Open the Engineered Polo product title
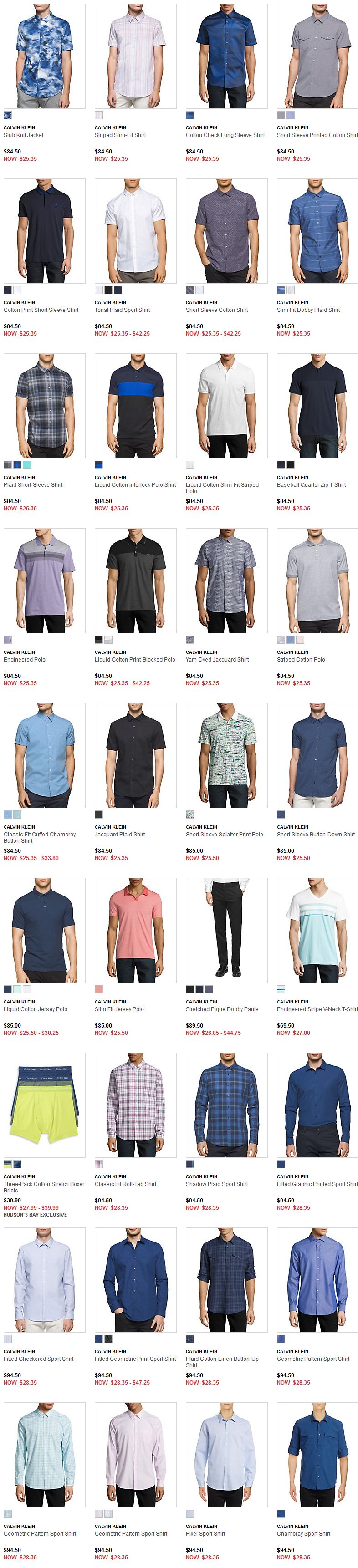This screenshot has height=1568, width=358. (x=24, y=659)
